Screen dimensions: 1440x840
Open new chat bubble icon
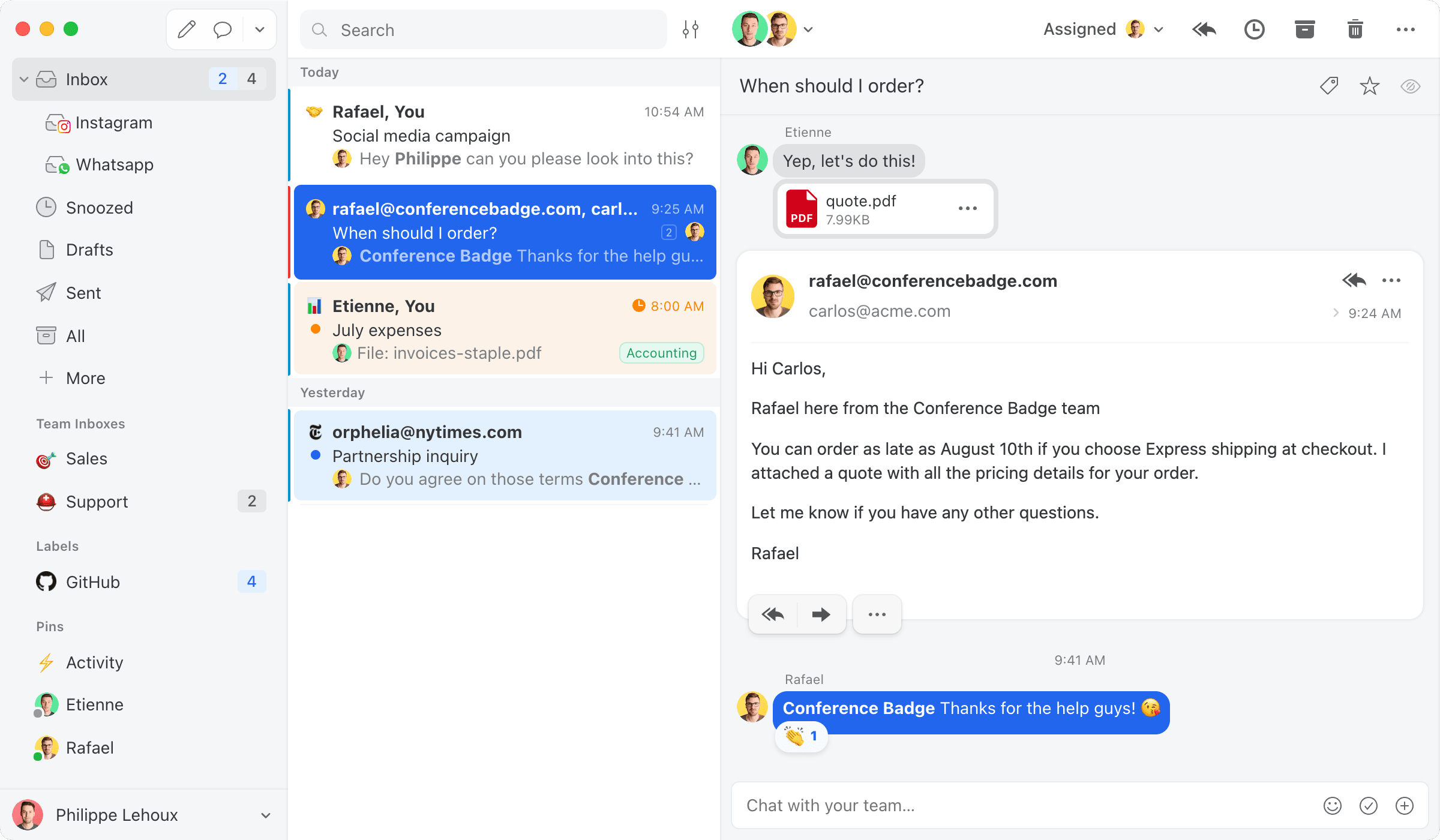click(223, 29)
